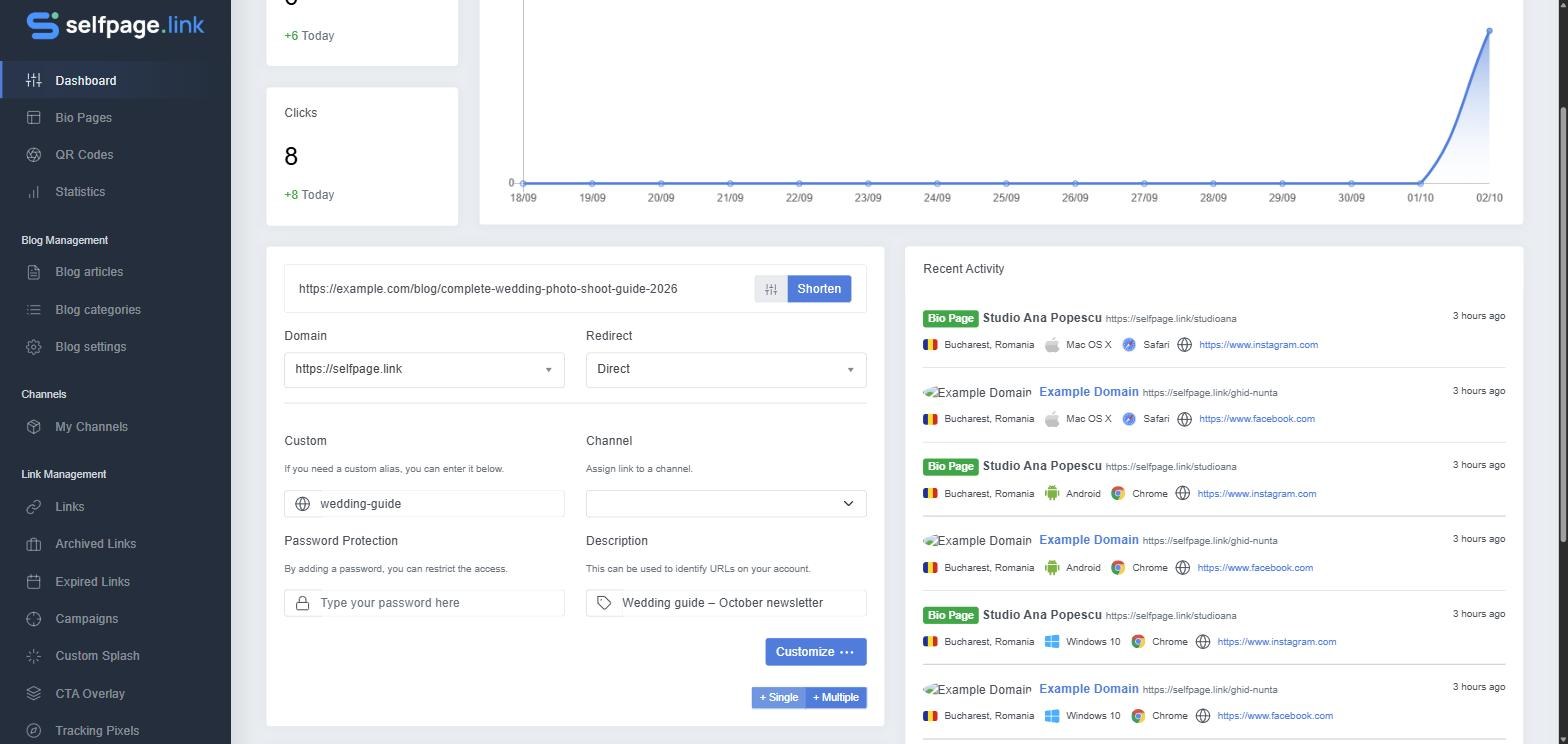Expand the Channel assignment dropdown
The image size is (1568, 744).
(x=726, y=504)
